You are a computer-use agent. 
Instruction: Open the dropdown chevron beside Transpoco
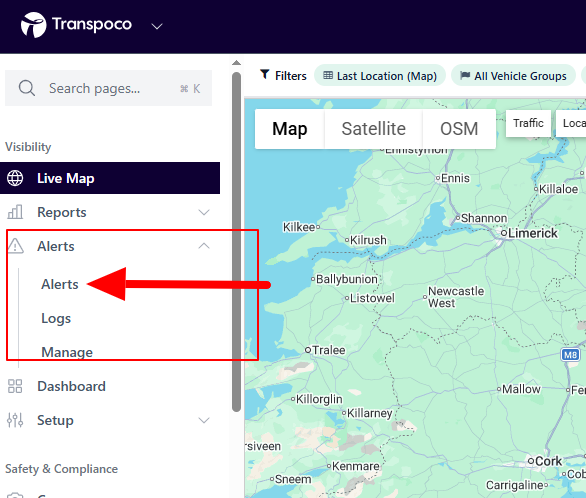pyautogui.click(x=157, y=26)
